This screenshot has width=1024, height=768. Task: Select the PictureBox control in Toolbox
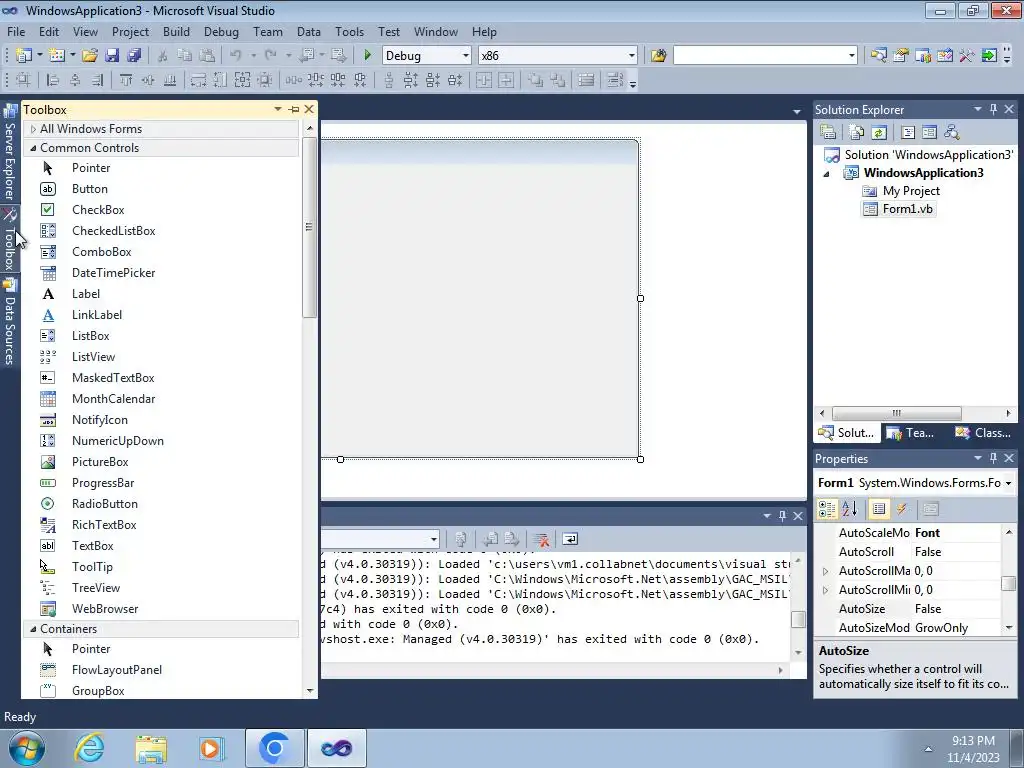100,462
